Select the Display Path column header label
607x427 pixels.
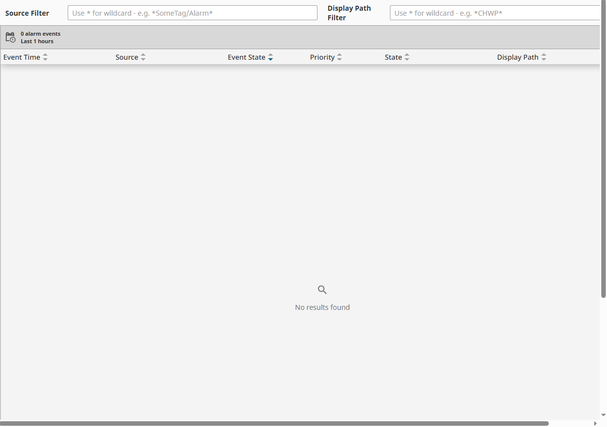point(518,57)
